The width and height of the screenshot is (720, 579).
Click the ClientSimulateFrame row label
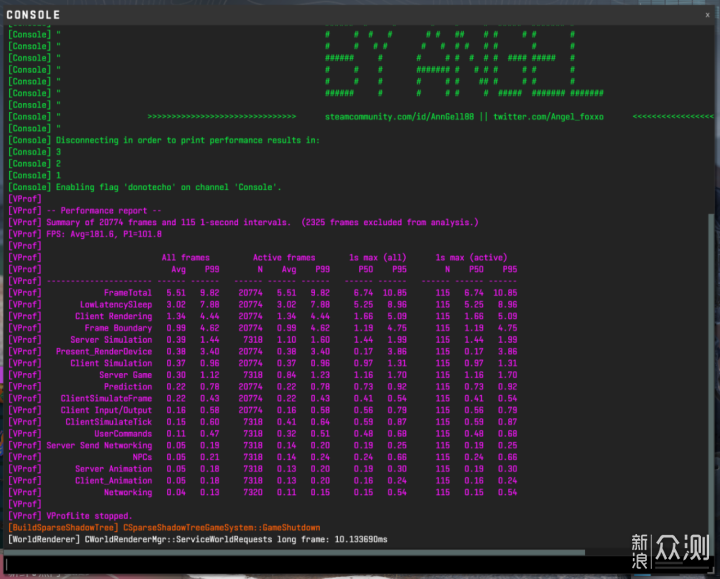pyautogui.click(x=106, y=398)
